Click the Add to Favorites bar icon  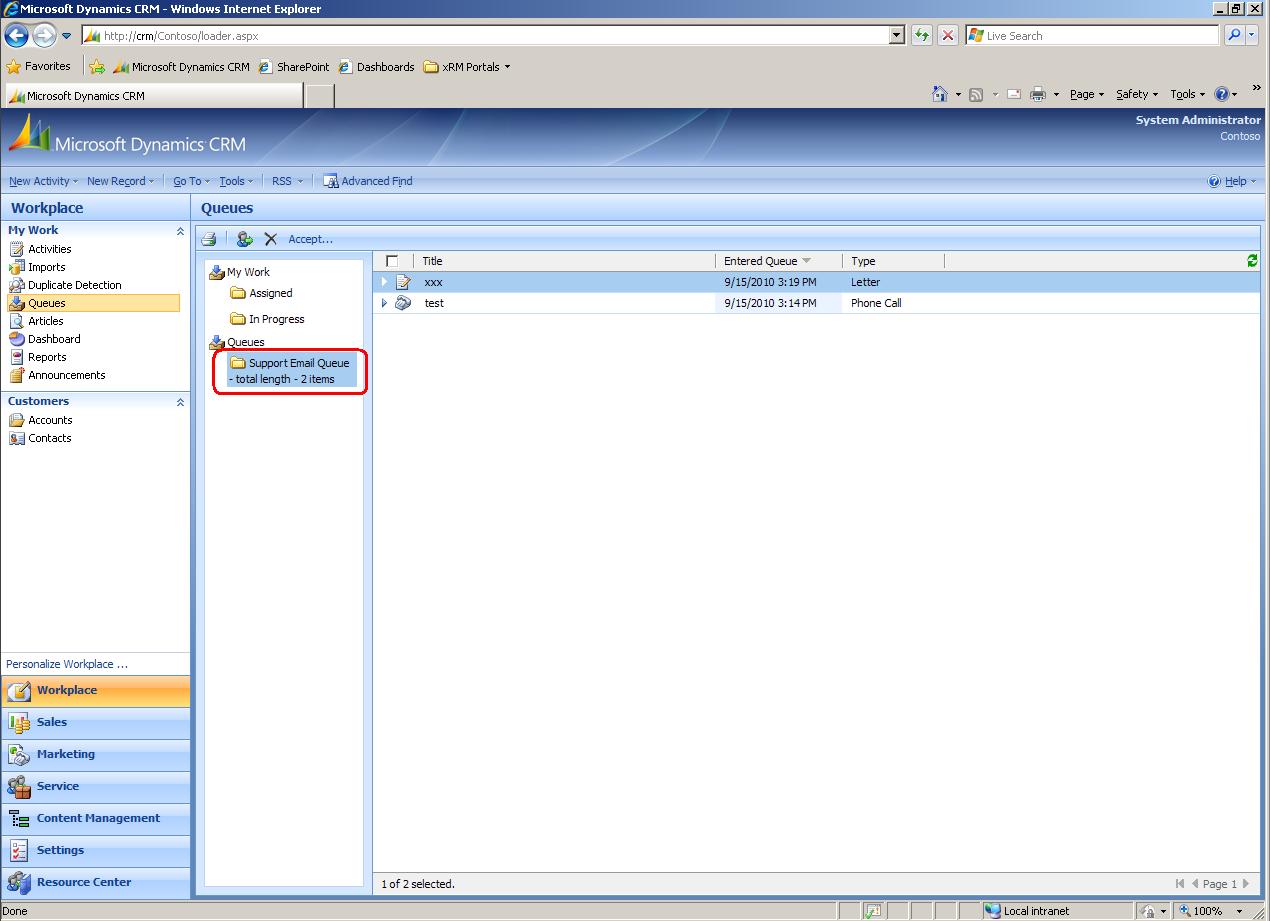coord(97,67)
